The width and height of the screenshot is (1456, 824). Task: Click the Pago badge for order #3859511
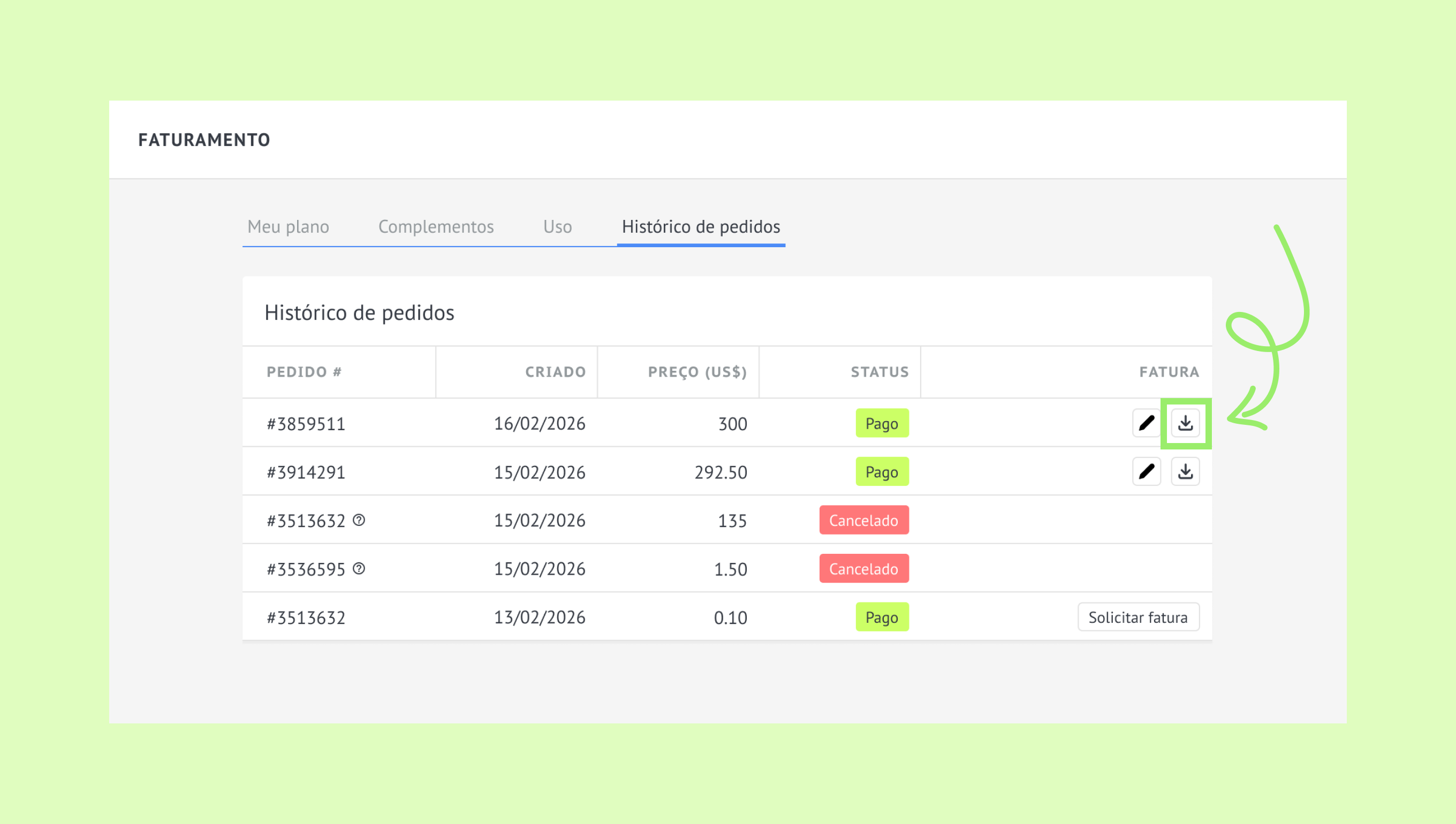[x=882, y=423]
